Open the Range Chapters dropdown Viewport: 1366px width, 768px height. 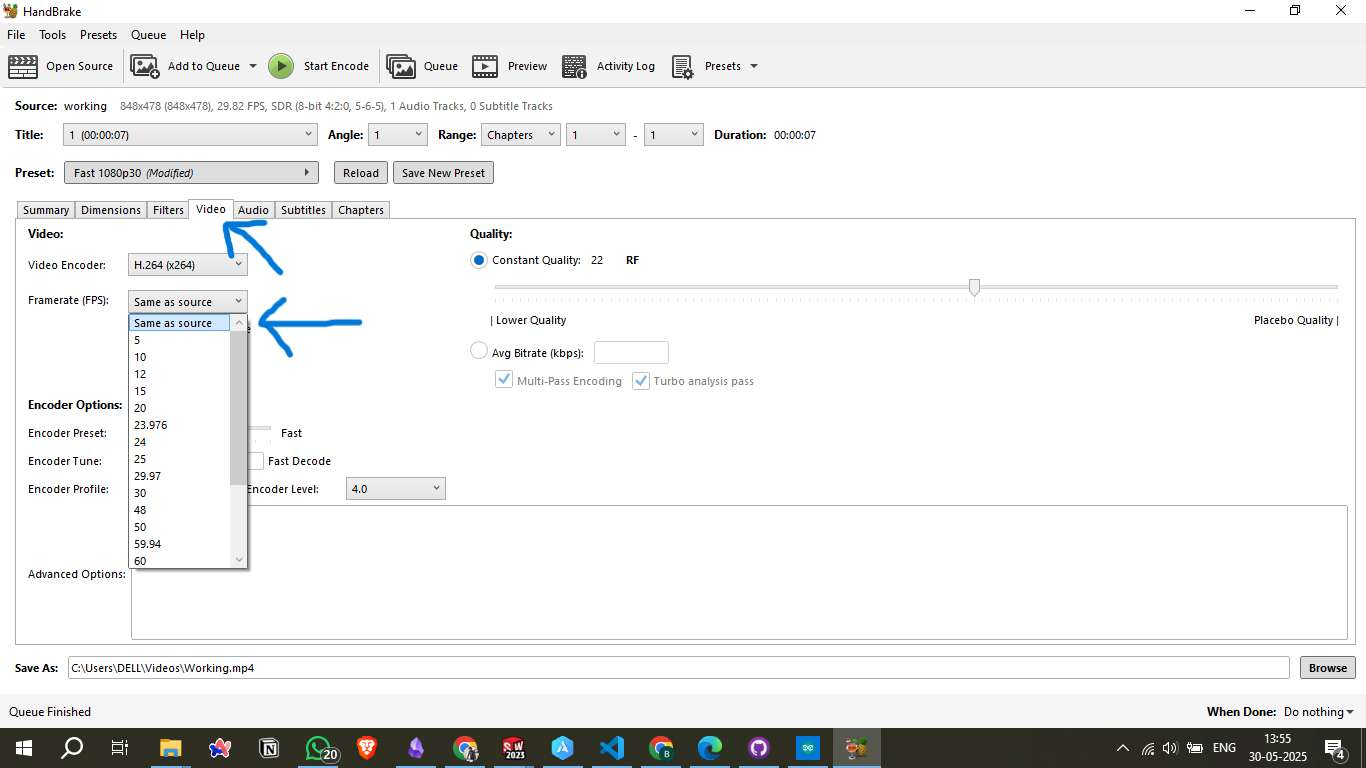[x=520, y=135]
